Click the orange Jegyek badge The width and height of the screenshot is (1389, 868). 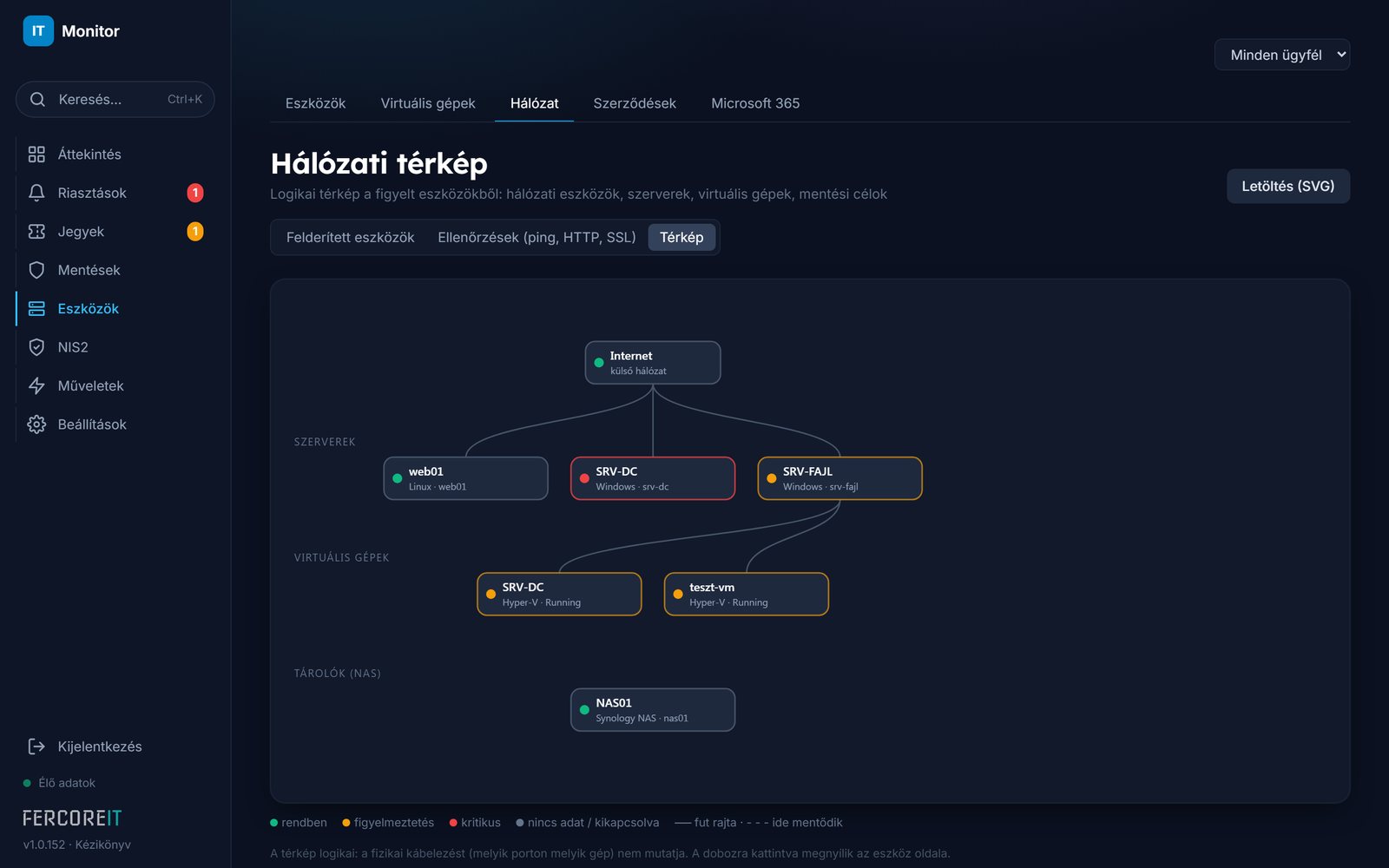pos(195,232)
